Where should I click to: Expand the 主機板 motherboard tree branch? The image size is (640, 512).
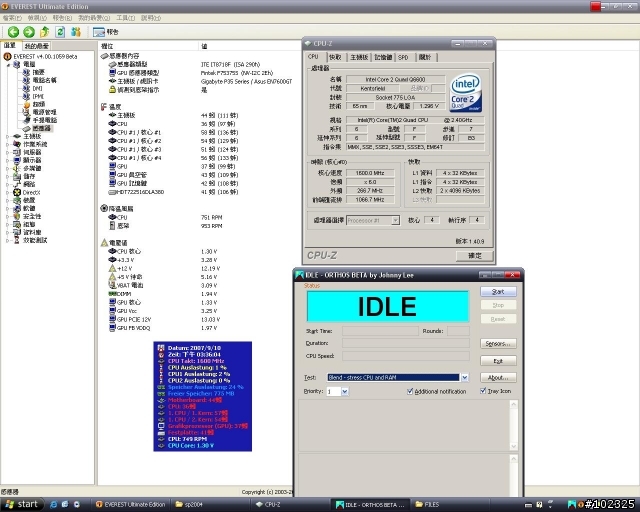click(x=8, y=136)
